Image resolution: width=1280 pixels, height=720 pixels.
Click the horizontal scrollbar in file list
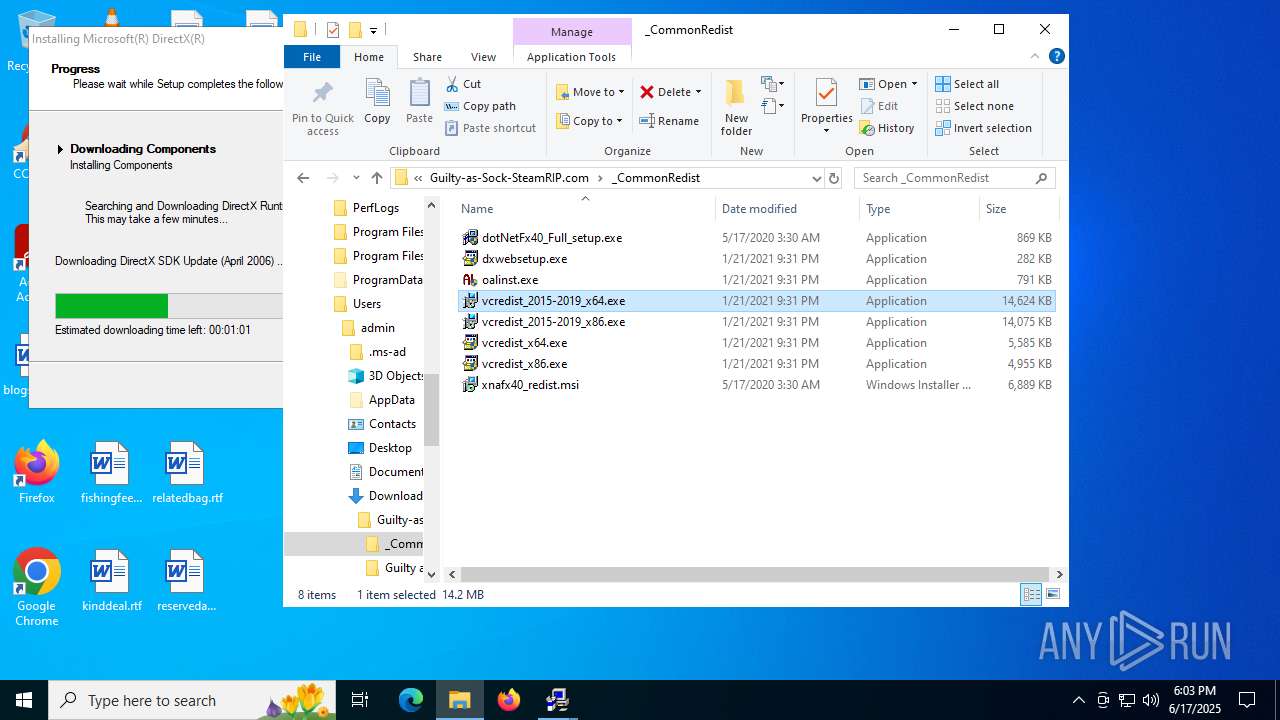(753, 574)
